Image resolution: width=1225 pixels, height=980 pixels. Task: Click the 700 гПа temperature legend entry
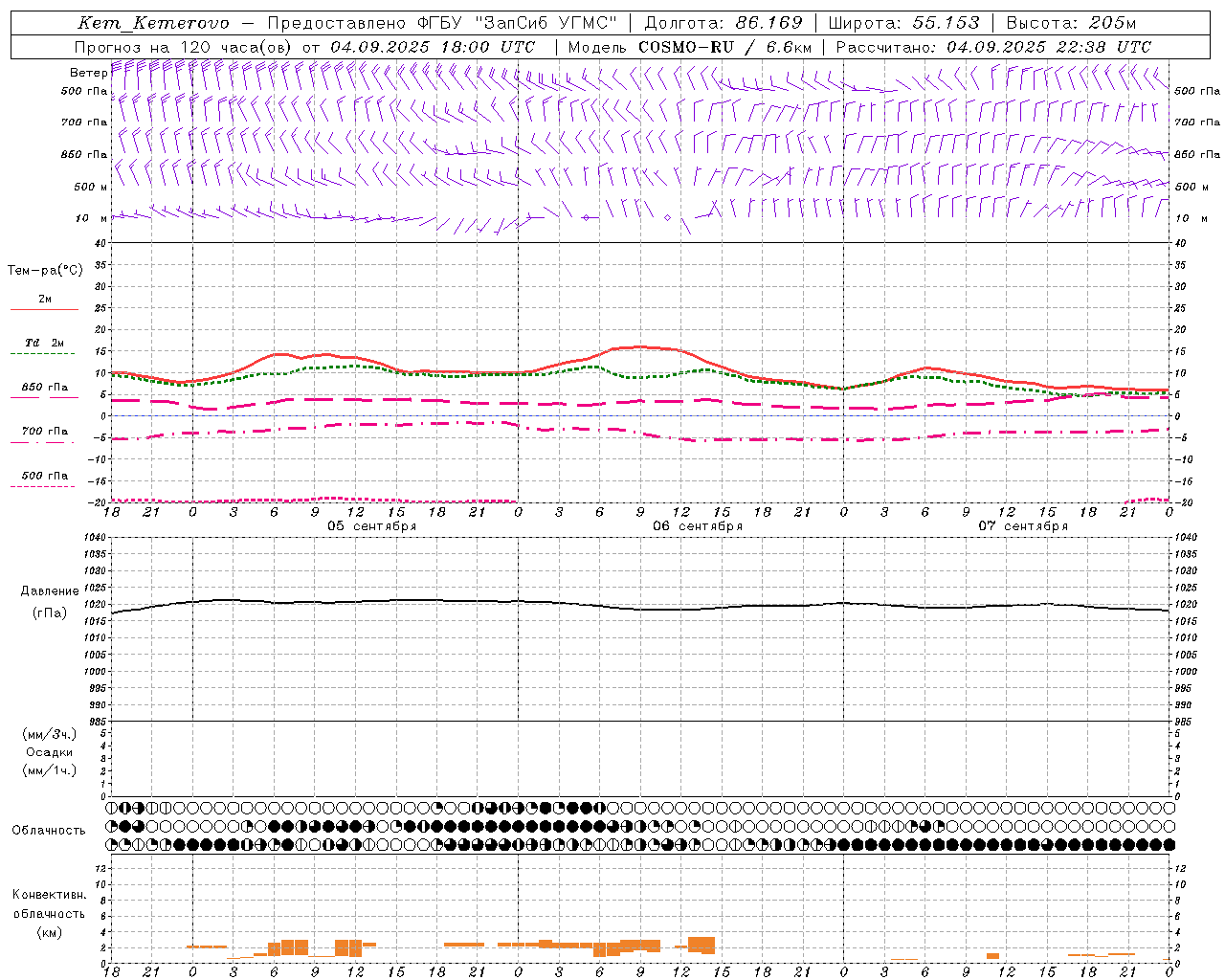[x=45, y=431]
